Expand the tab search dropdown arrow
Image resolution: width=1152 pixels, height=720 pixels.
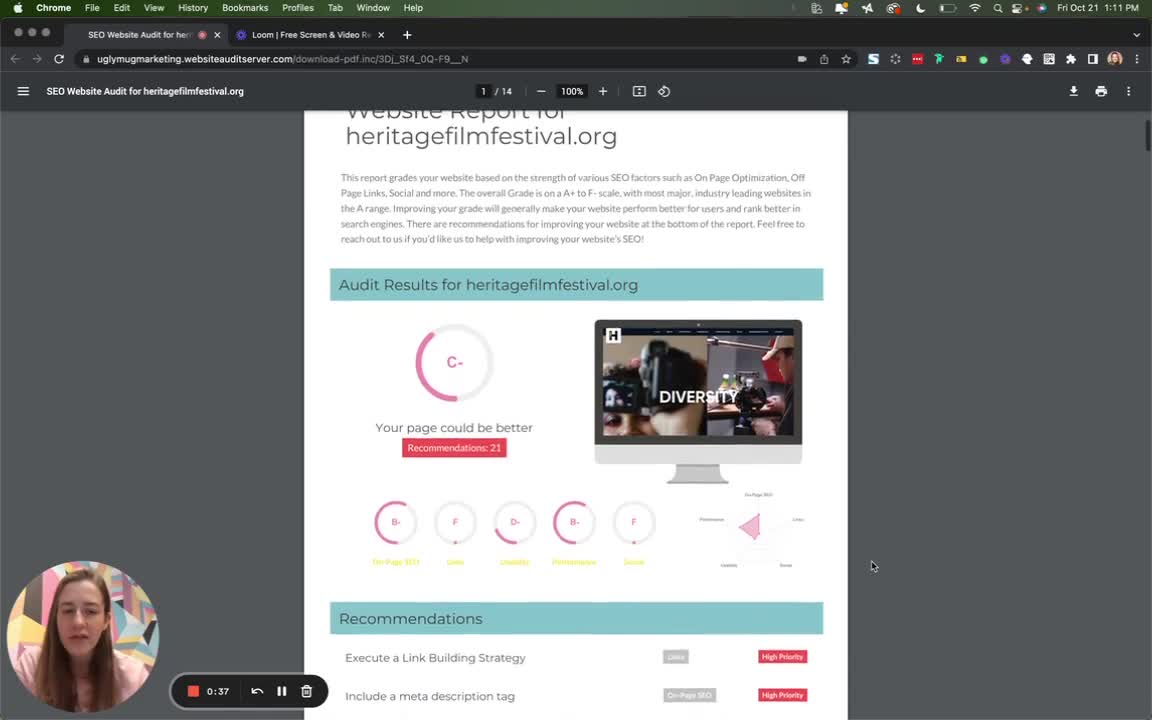click(x=1137, y=35)
